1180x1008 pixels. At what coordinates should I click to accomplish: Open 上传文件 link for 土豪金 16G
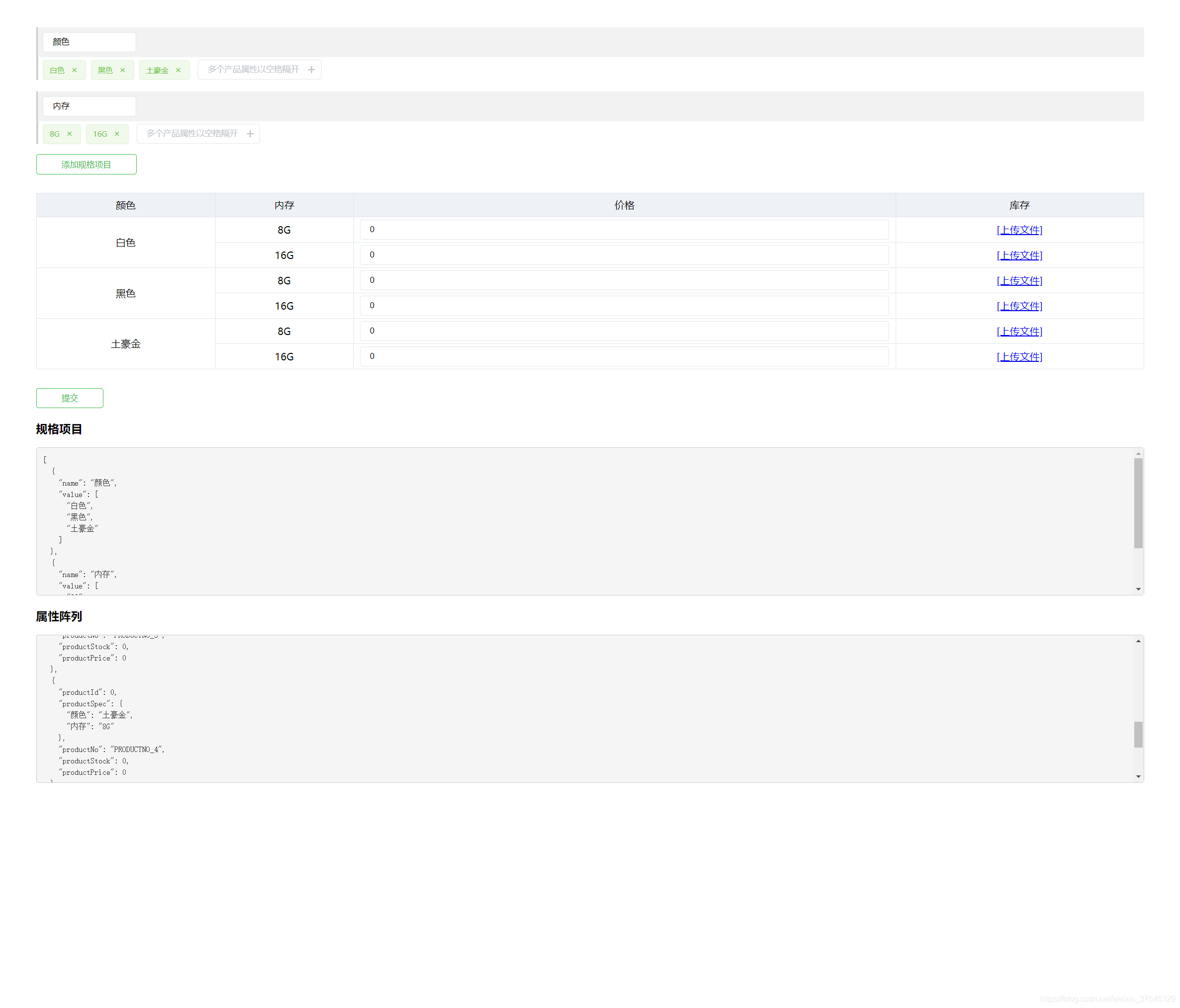pyautogui.click(x=1019, y=356)
